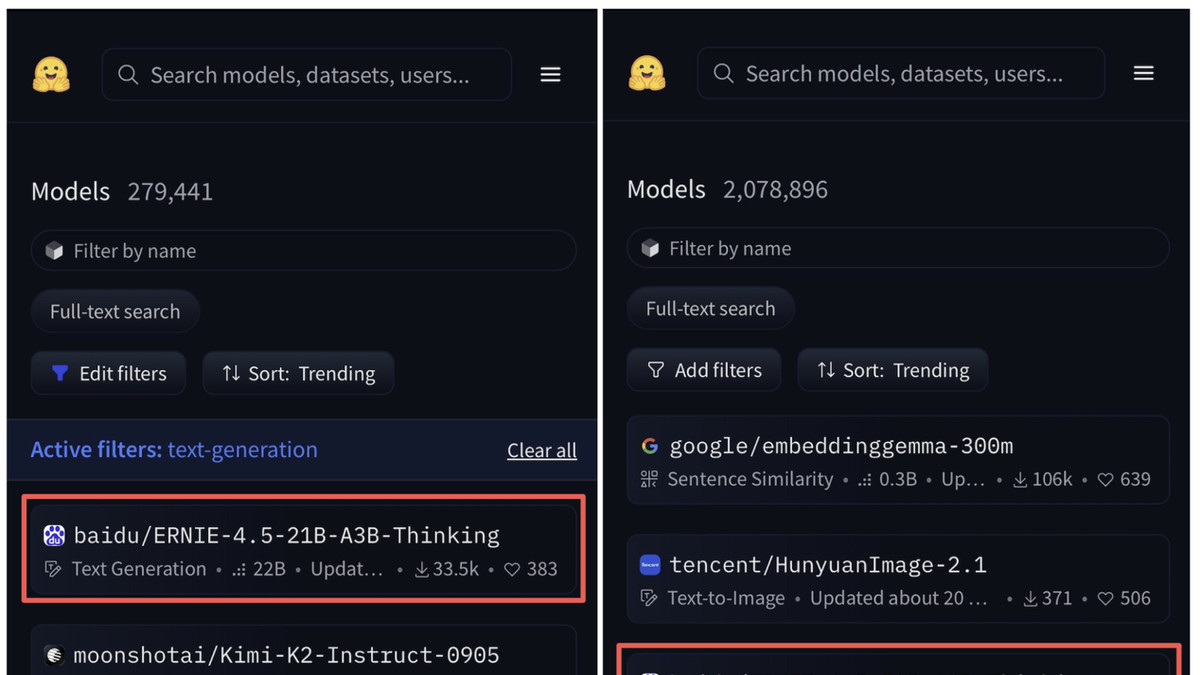Click Baidu logo icon on ERNIE card
Screen dimensions: 1200x675
click(x=54, y=536)
